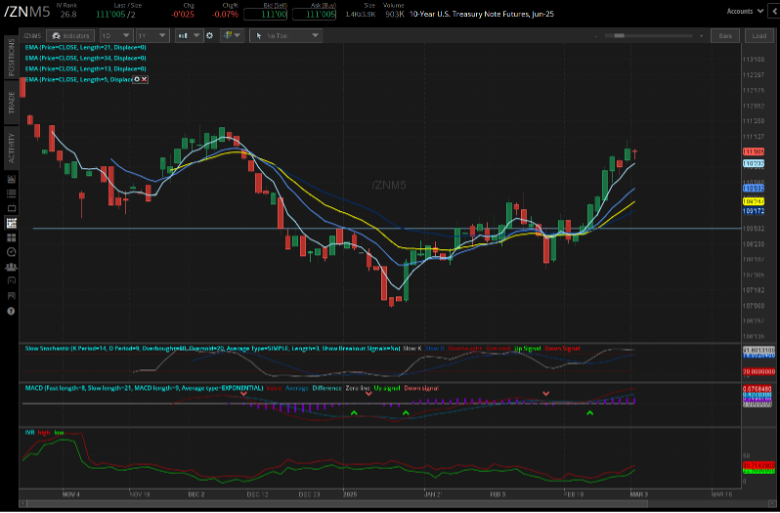Click the /ZNM5 symbol field in chart toolbar

33,36
